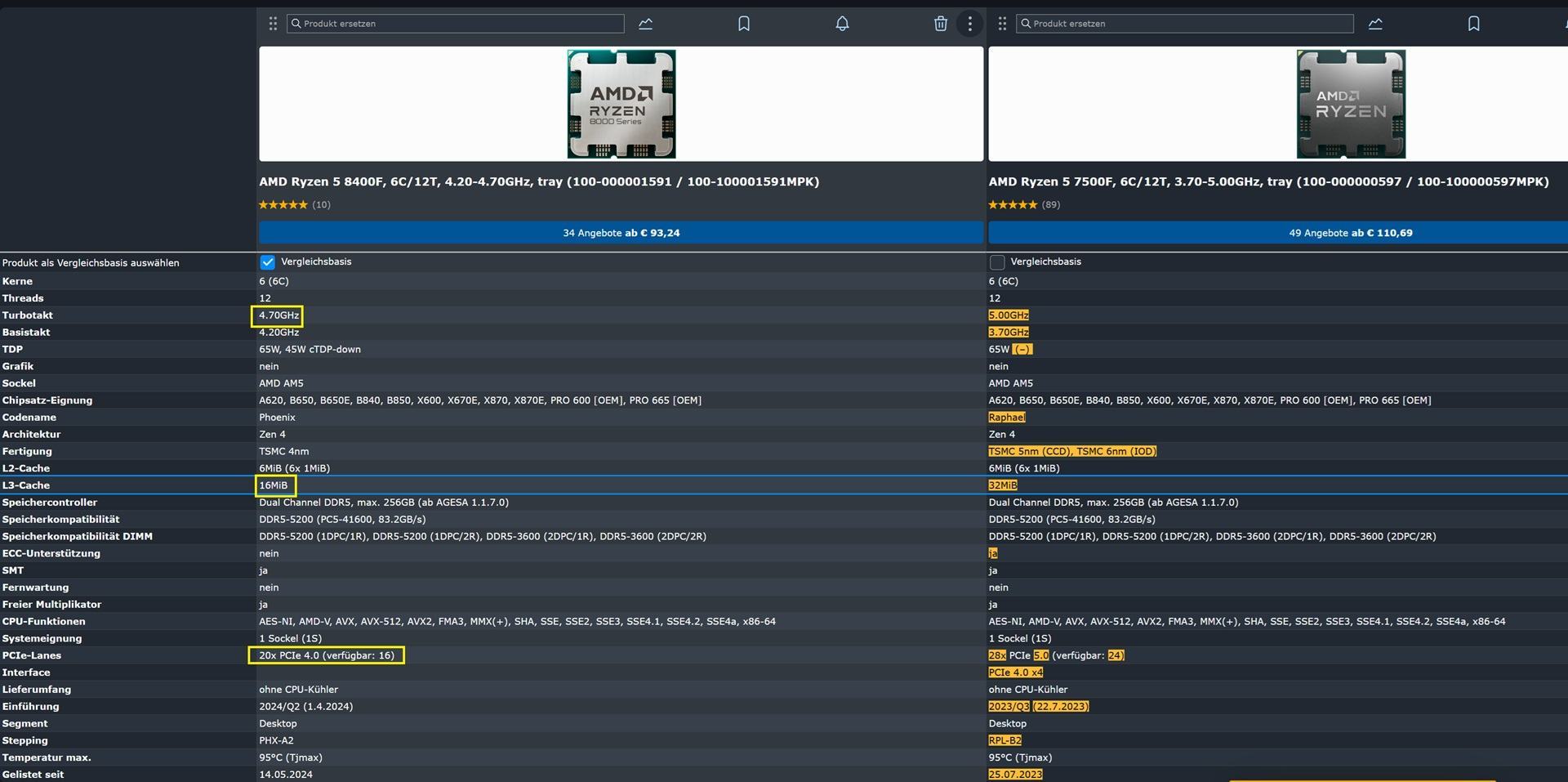Open '34 Angebote ab € 93,24' offers
Image resolution: width=1568 pixels, height=782 pixels.
tap(621, 233)
